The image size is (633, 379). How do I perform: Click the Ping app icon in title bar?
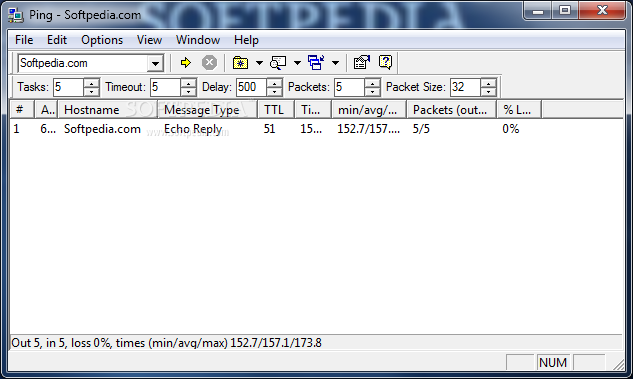pyautogui.click(x=16, y=15)
